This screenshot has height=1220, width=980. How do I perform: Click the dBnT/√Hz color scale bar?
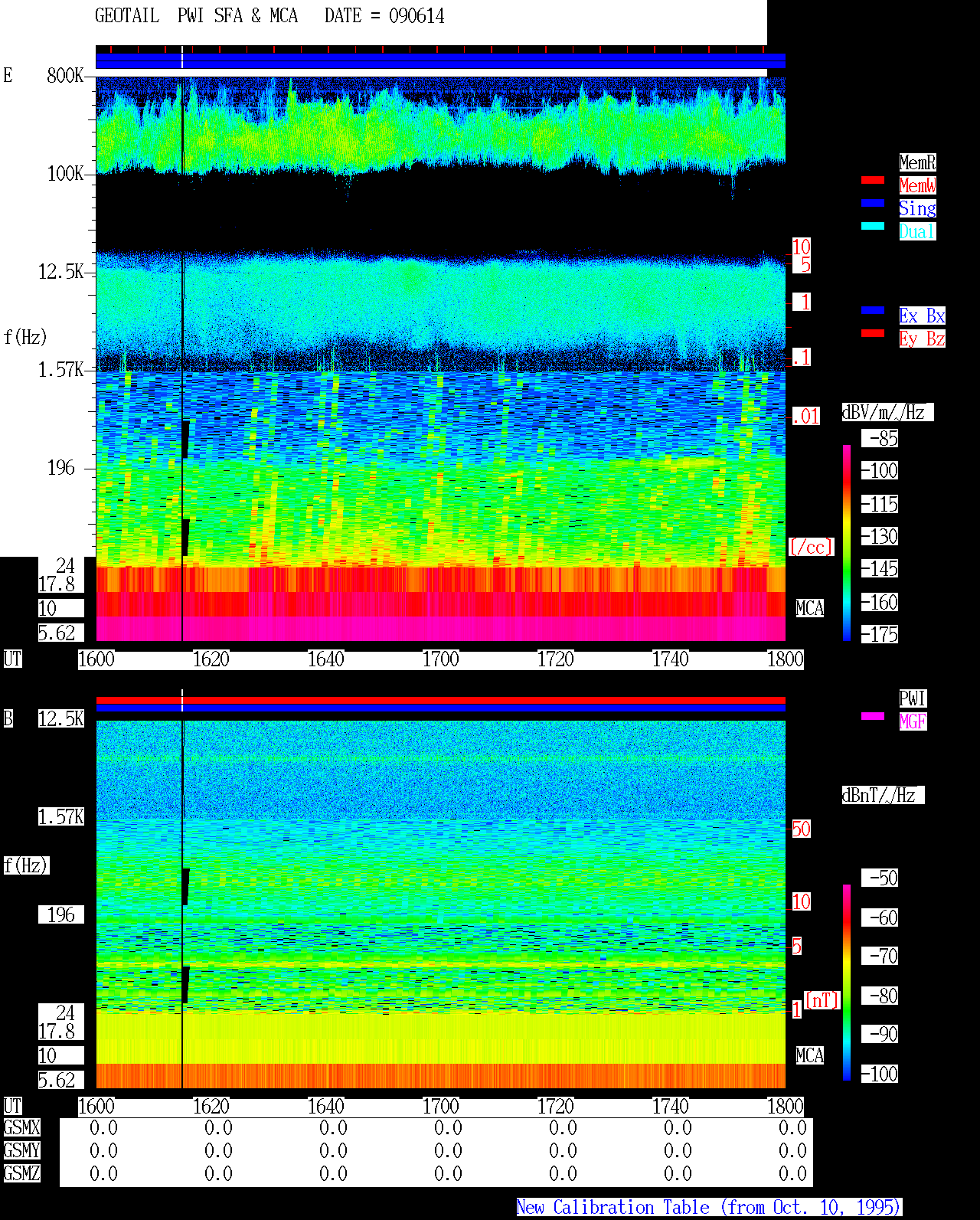[847, 983]
